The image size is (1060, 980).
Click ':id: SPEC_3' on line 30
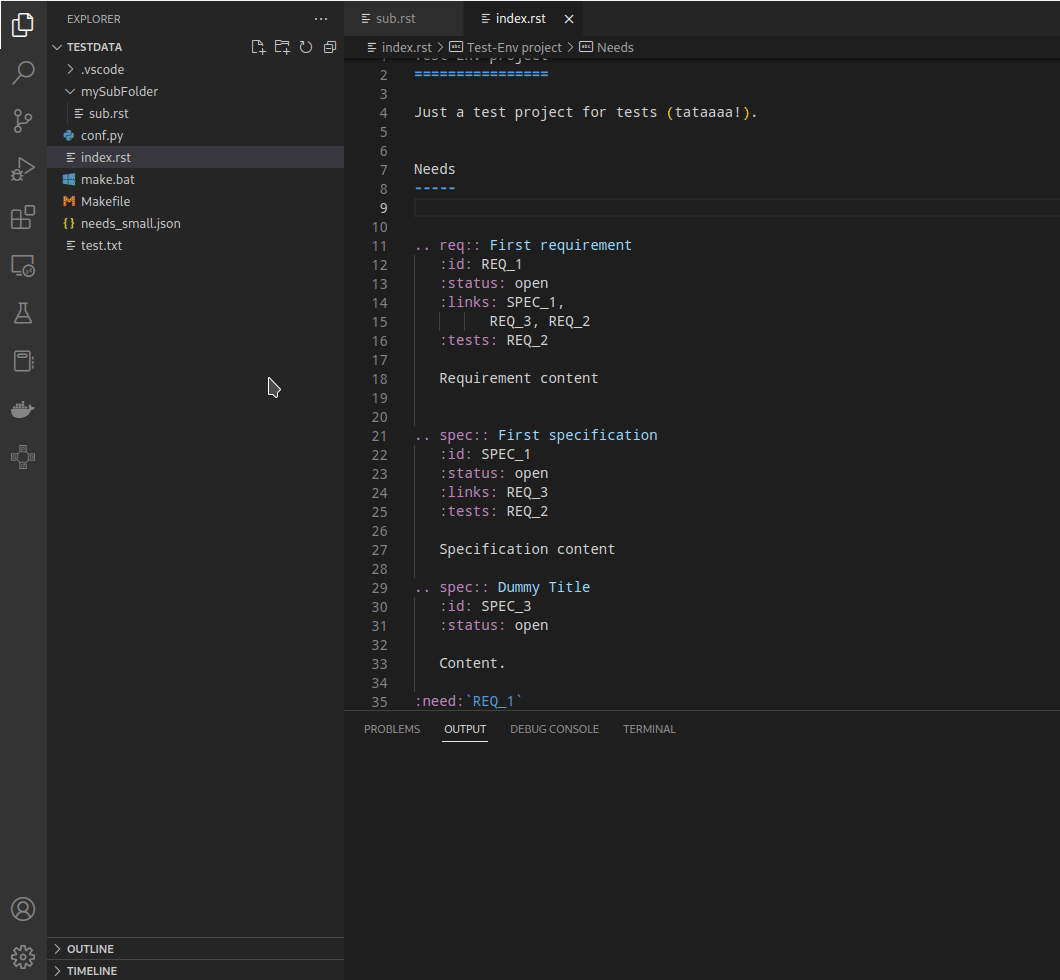pyautogui.click(x=485, y=606)
